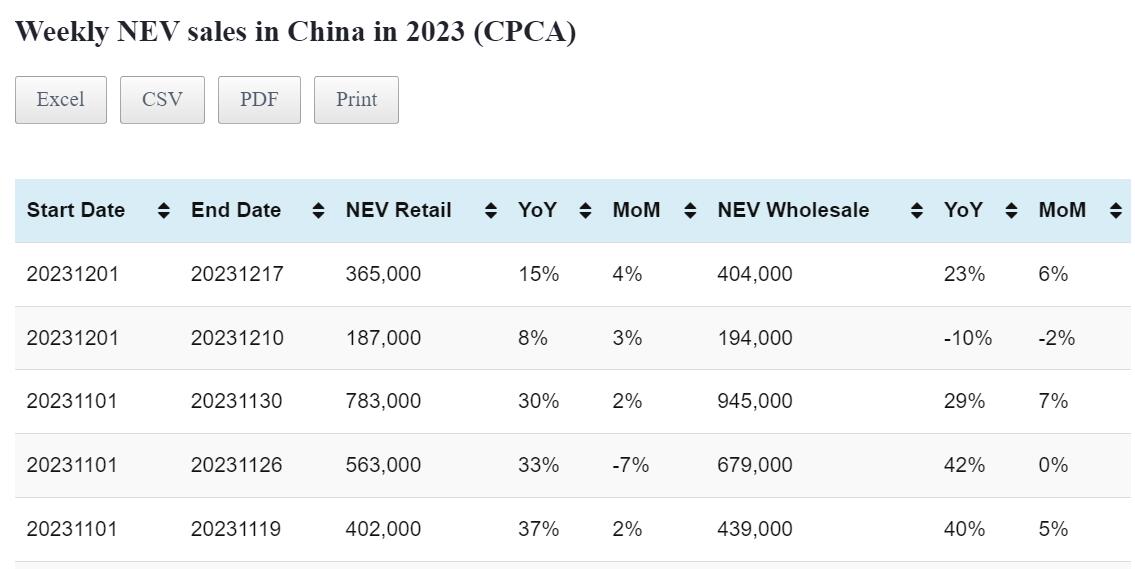Export the table with the Excel button
The image size is (1135, 569).
[61, 100]
